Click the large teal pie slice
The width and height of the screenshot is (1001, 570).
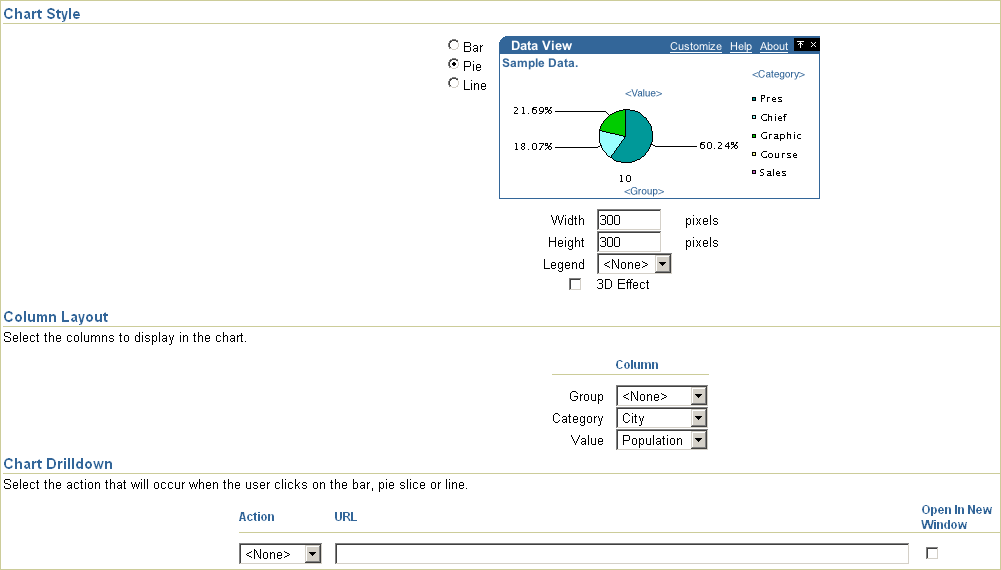[x=638, y=137]
